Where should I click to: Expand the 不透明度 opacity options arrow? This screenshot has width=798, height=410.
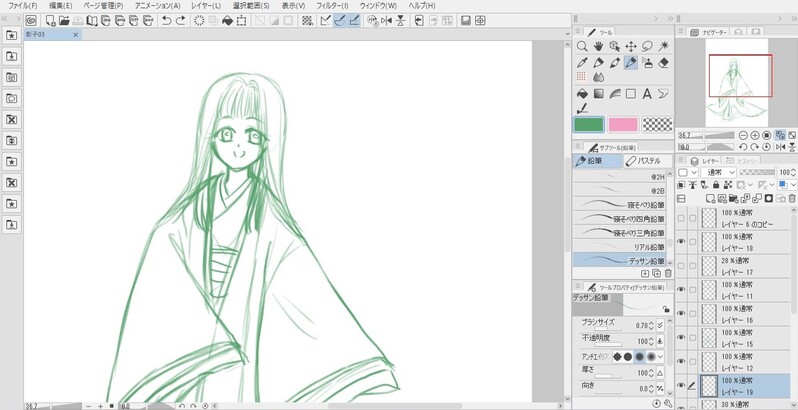[x=659, y=341]
